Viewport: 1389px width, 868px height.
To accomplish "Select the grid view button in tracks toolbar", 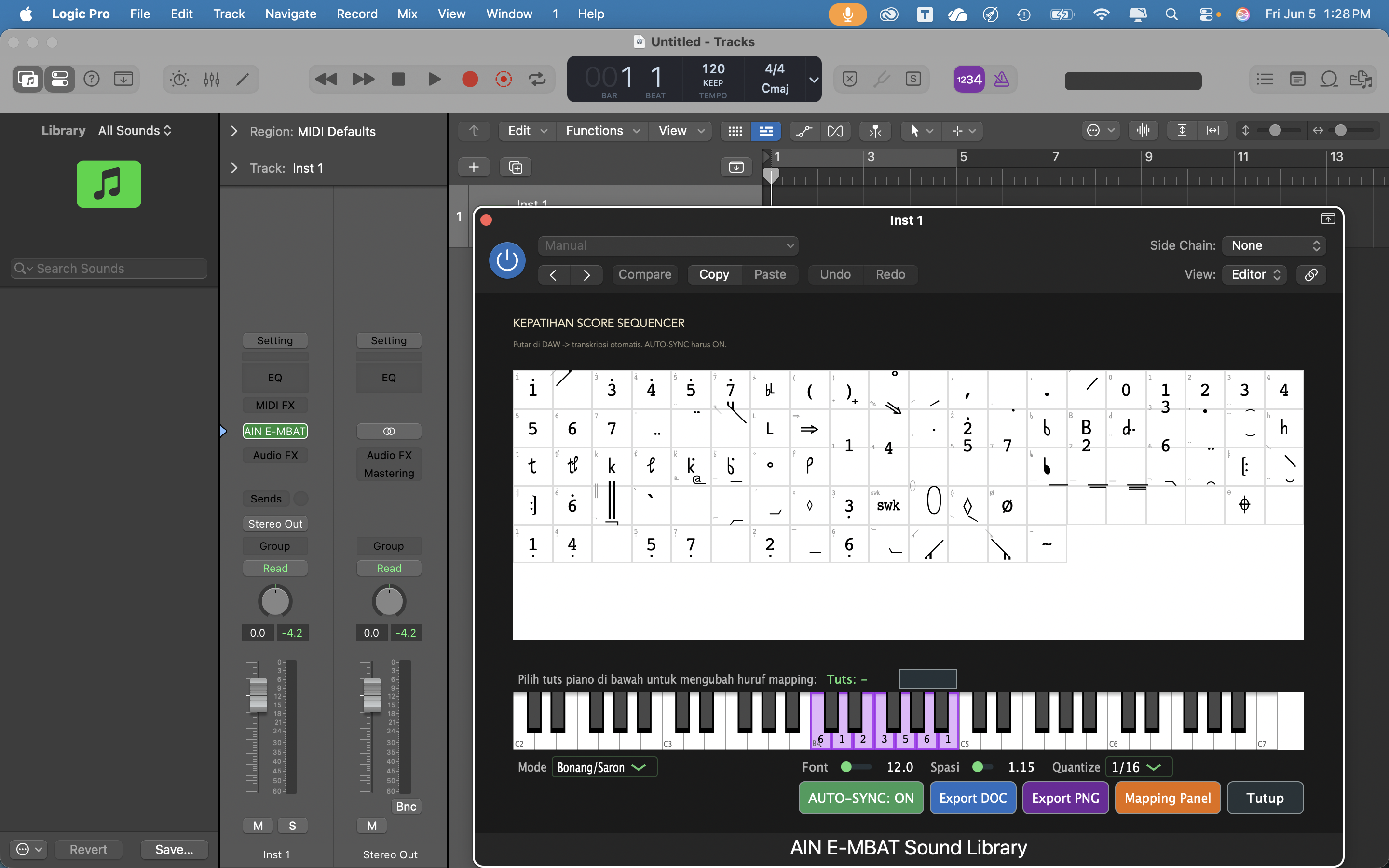I will tap(735, 131).
